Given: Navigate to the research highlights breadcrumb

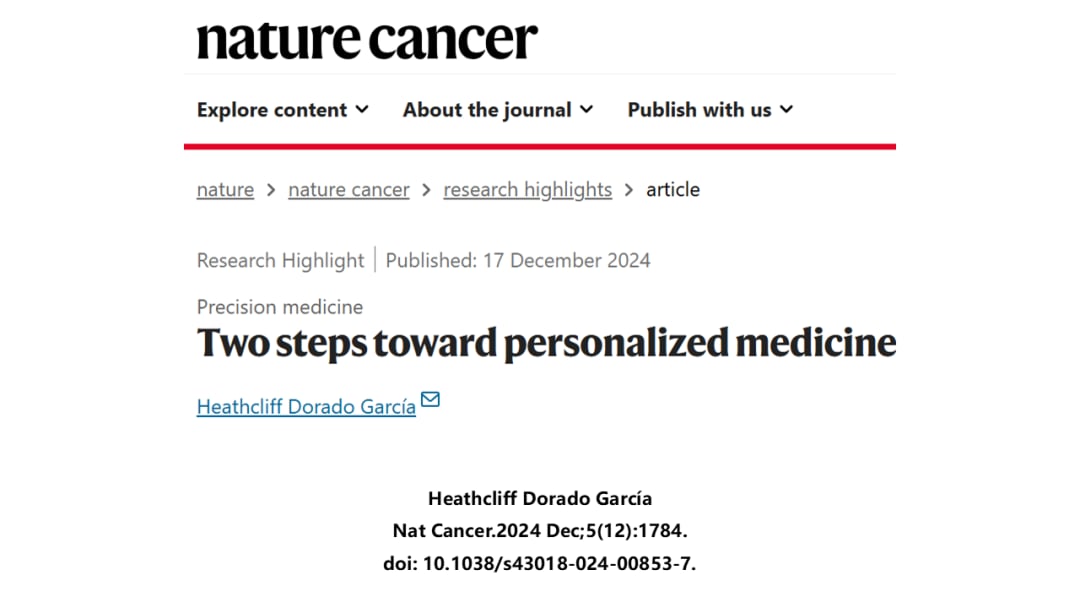Looking at the screenshot, I should coord(528,190).
